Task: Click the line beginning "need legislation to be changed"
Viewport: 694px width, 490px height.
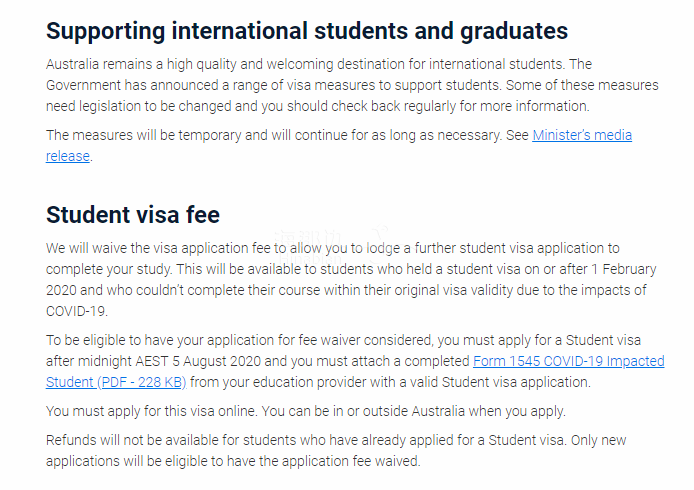Action: point(317,107)
